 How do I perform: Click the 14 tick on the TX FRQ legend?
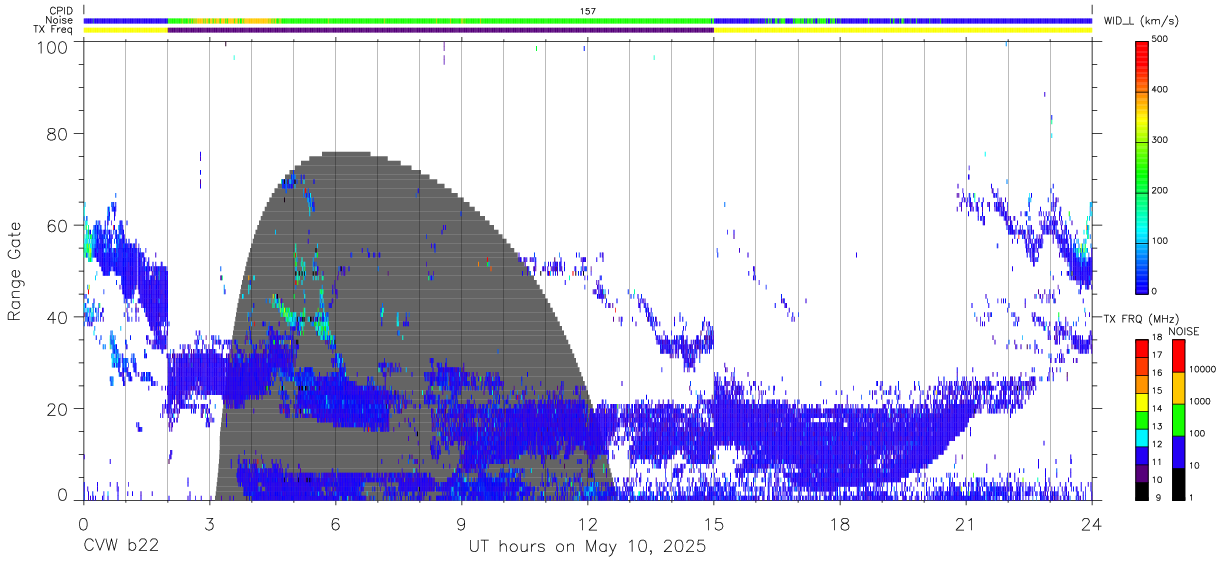[x=1157, y=408]
